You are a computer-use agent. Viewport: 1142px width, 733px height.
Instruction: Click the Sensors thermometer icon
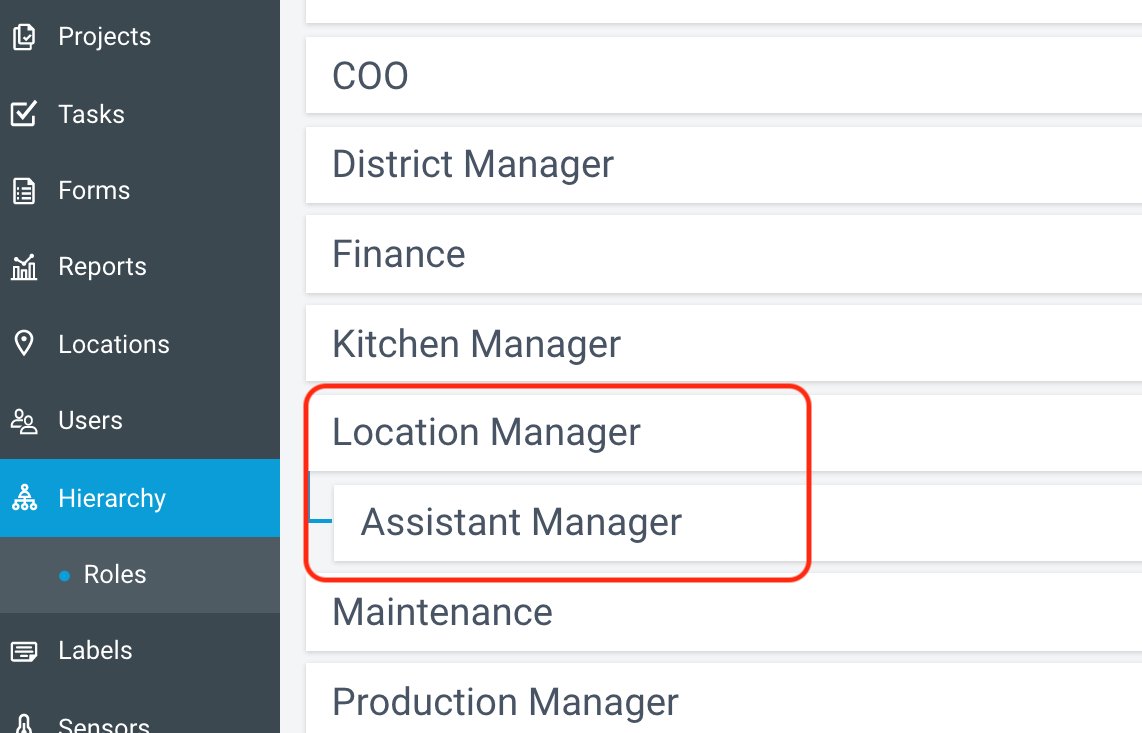23,724
